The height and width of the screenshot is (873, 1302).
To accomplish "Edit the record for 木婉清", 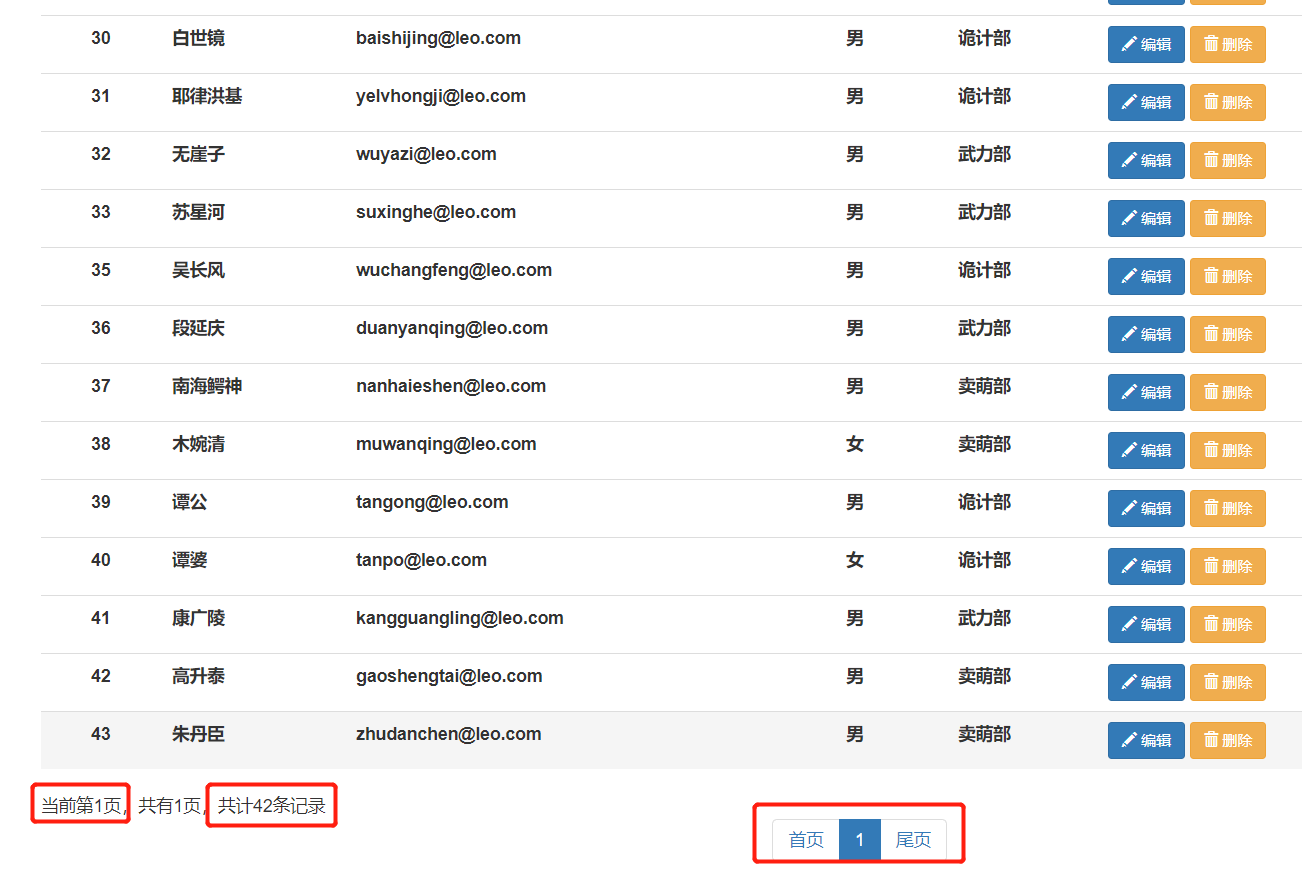I will coord(1146,450).
